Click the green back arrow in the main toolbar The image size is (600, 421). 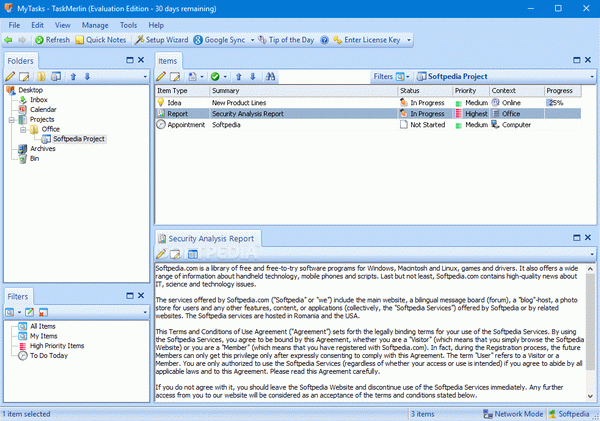tap(8, 40)
